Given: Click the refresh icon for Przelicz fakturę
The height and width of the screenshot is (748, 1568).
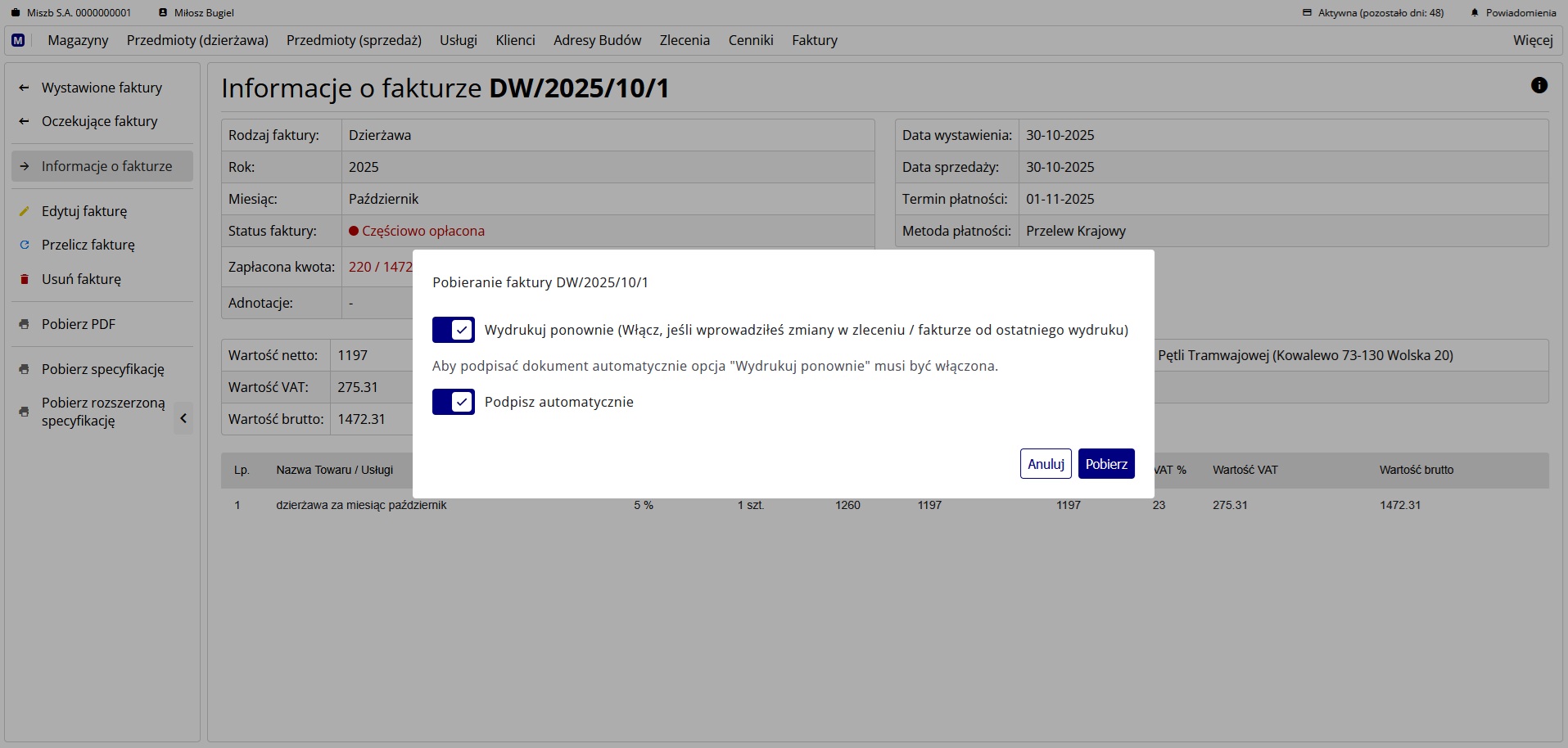Looking at the screenshot, I should [x=25, y=245].
